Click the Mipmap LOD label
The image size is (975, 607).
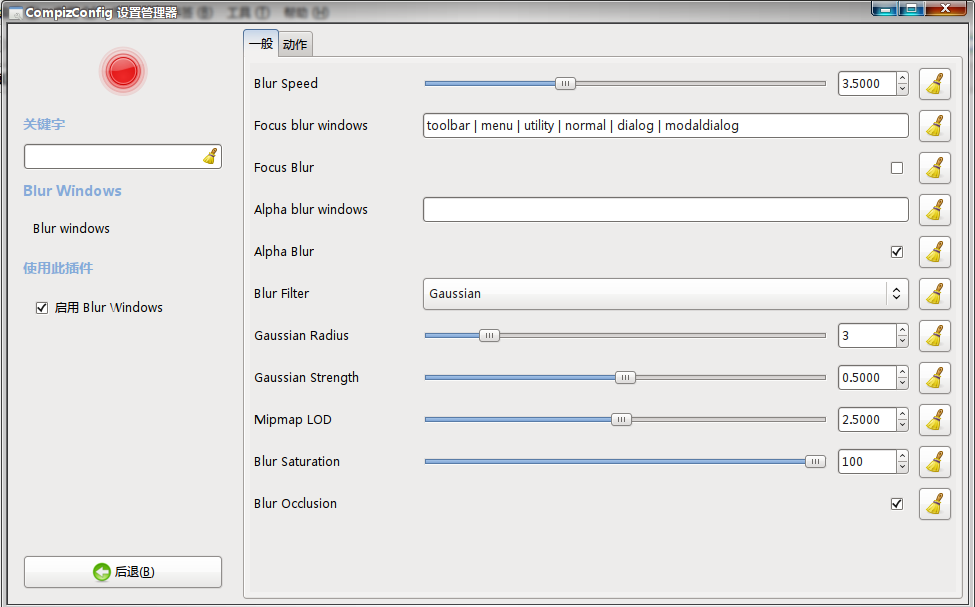(292, 420)
